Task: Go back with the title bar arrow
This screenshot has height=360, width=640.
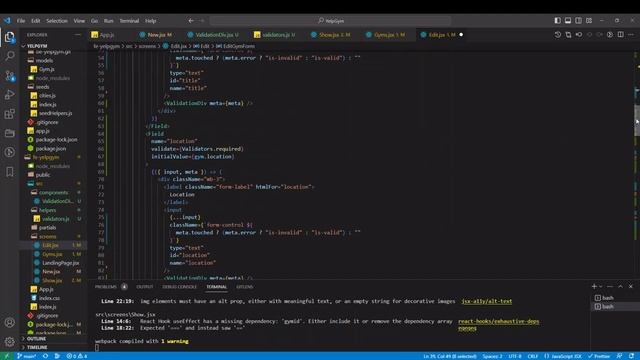Action: (191, 20)
